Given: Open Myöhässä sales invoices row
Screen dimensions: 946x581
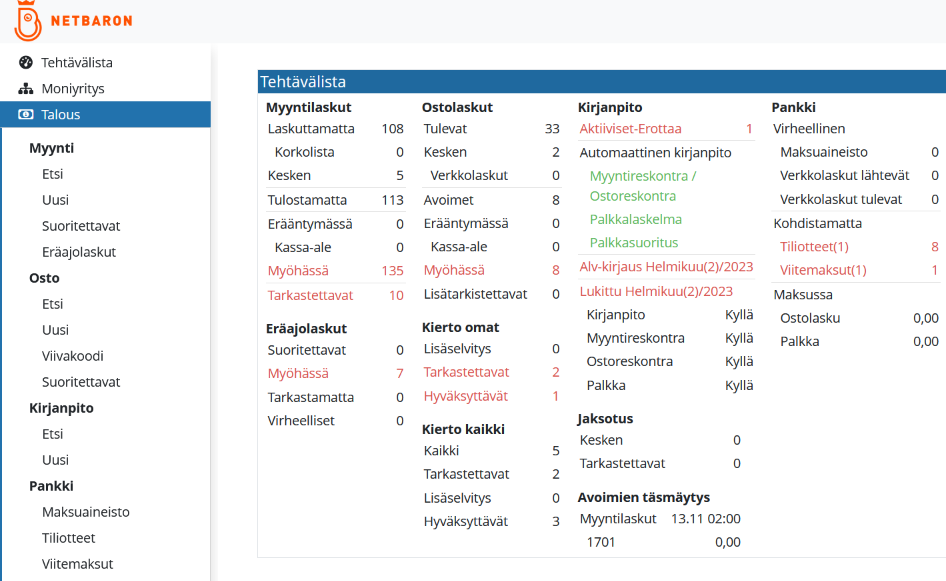Looking at the screenshot, I should coord(298,270).
